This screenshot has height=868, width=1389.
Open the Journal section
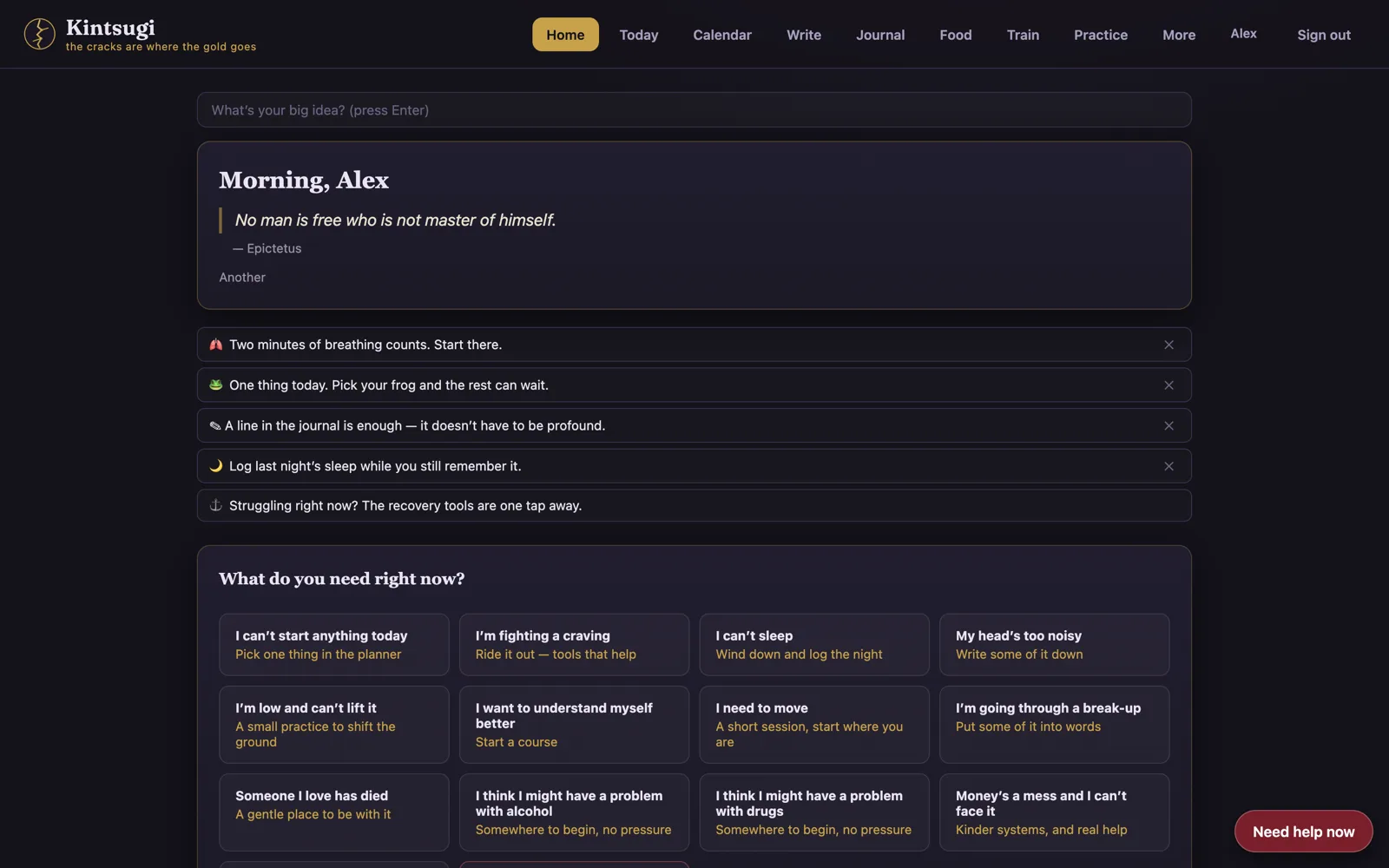click(880, 35)
